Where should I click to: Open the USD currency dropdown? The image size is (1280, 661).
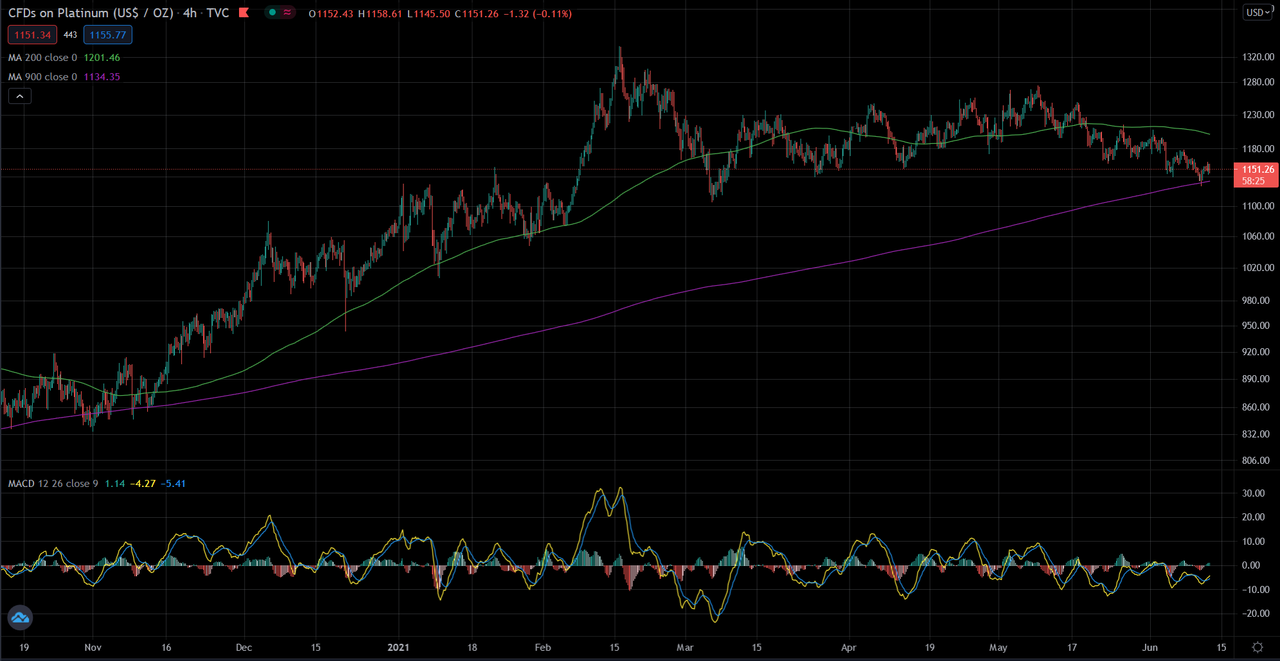click(x=1258, y=12)
